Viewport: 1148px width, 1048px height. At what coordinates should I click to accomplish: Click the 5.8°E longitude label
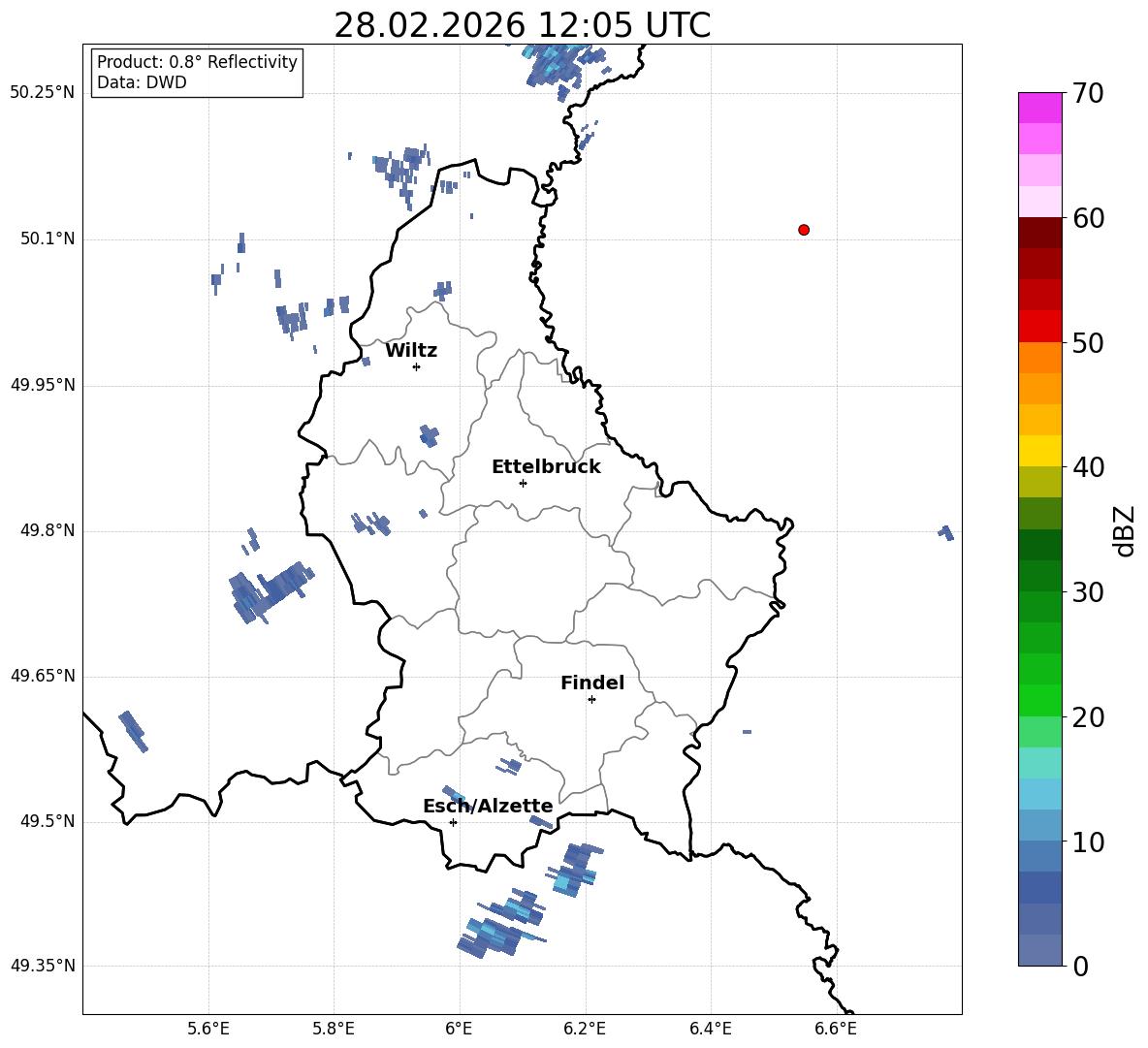click(334, 1029)
